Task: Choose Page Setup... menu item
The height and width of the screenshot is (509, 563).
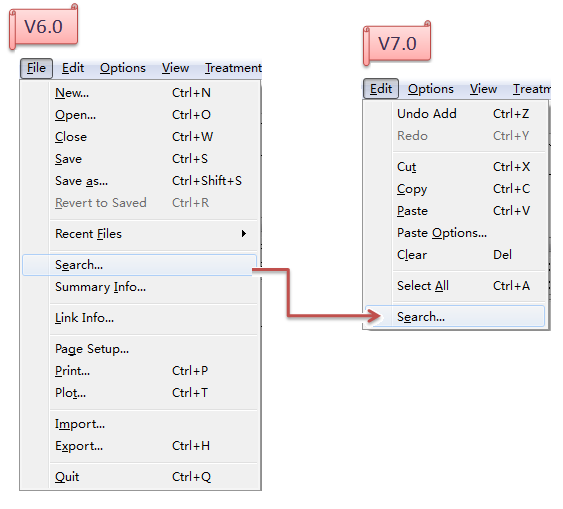Action: [x=140, y=349]
